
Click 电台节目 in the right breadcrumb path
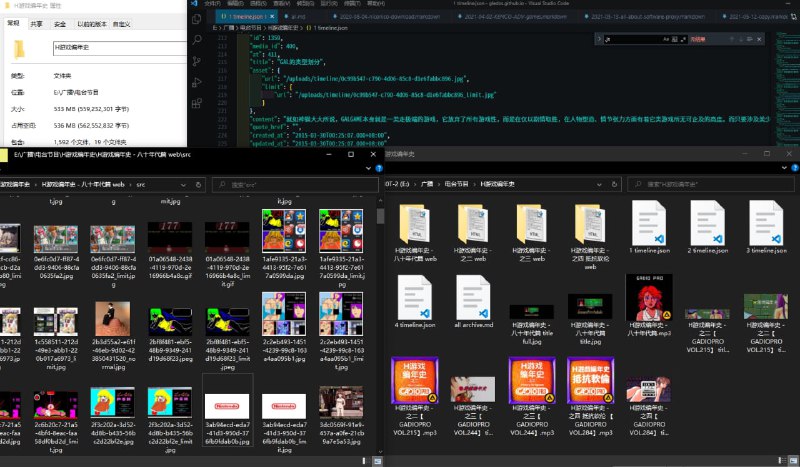[x=454, y=185]
